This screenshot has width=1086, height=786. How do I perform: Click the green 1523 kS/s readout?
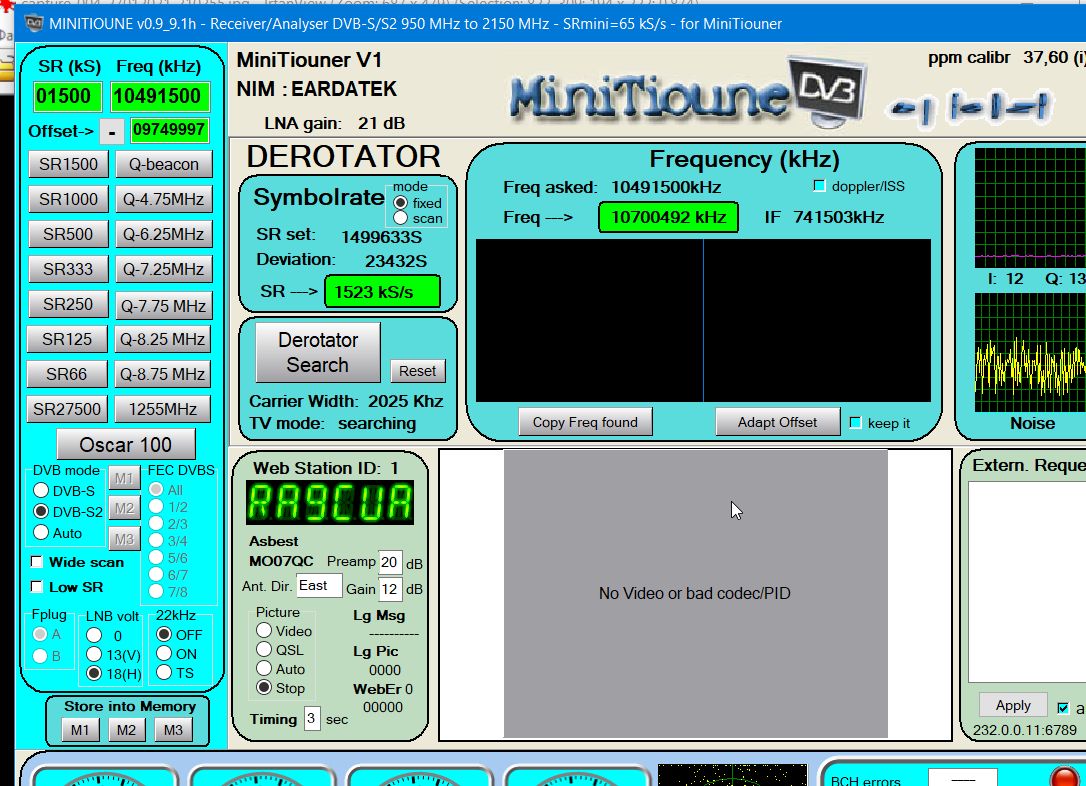(382, 292)
